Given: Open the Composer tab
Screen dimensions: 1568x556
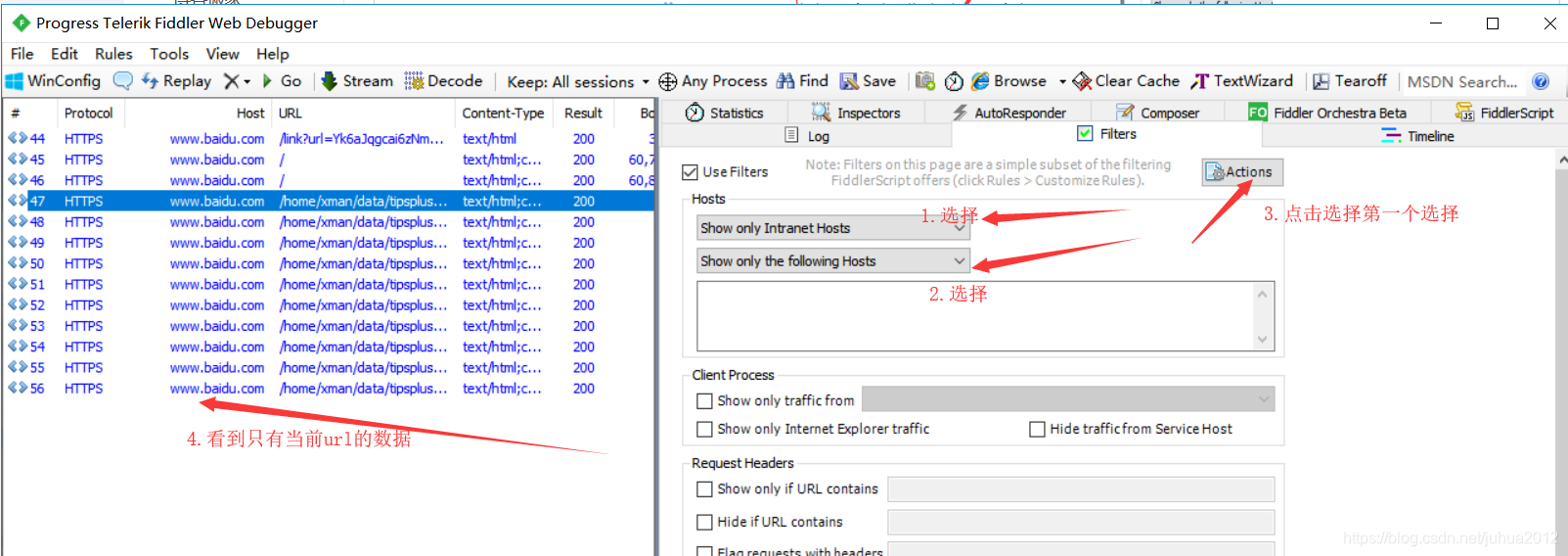Looking at the screenshot, I should 1157,113.
